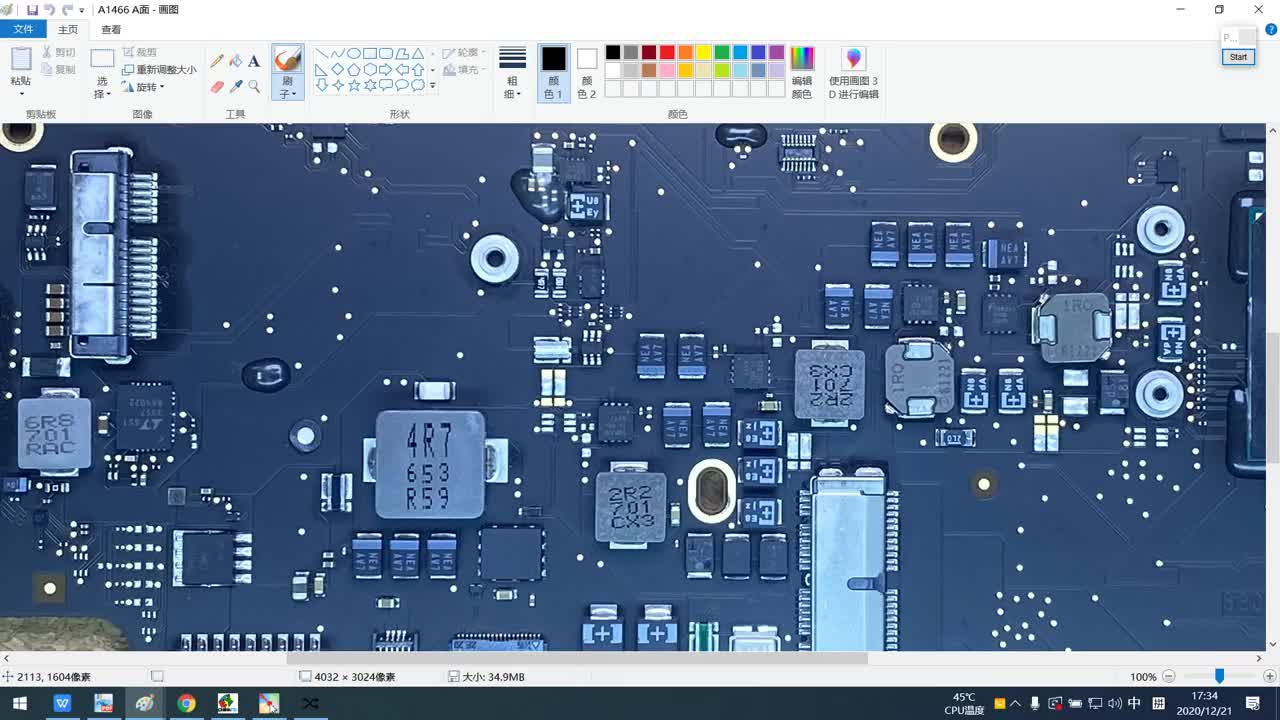This screenshot has height=720, width=1280.
Task: Click zoom out minus button in status bar
Action: [x=1169, y=677]
